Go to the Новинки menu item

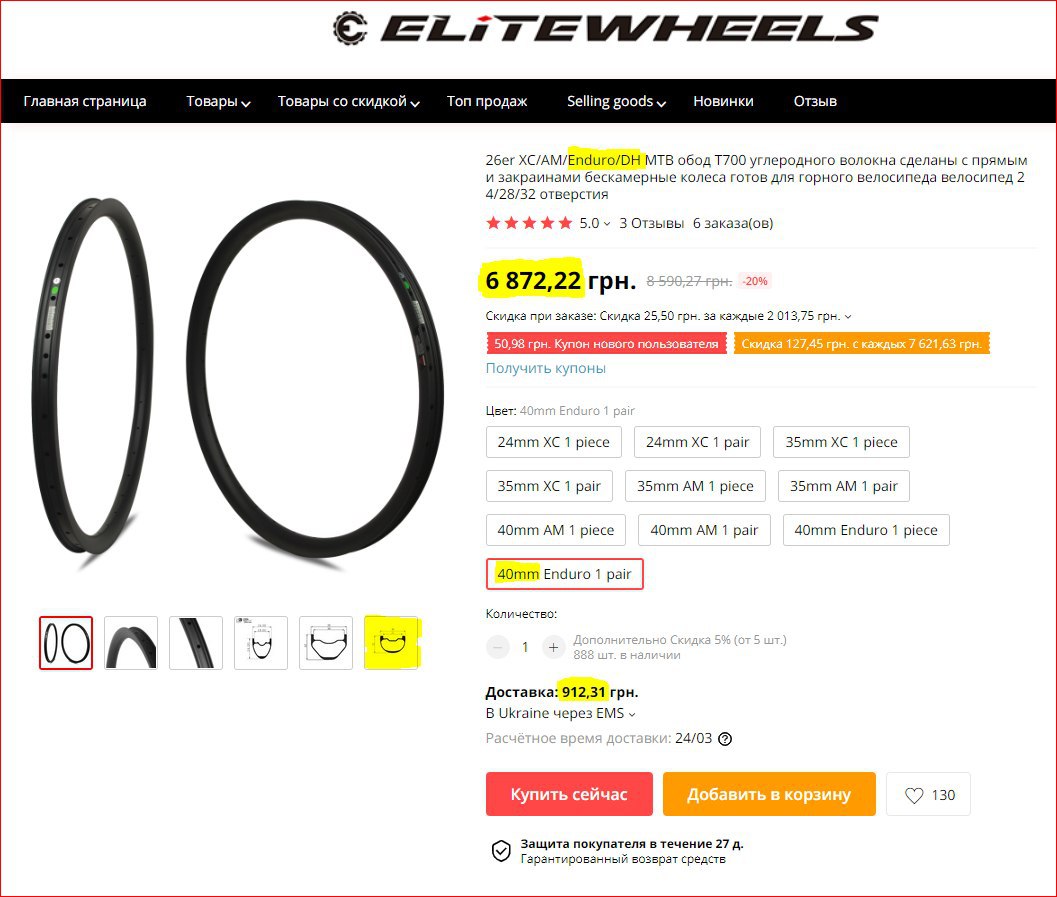[723, 101]
